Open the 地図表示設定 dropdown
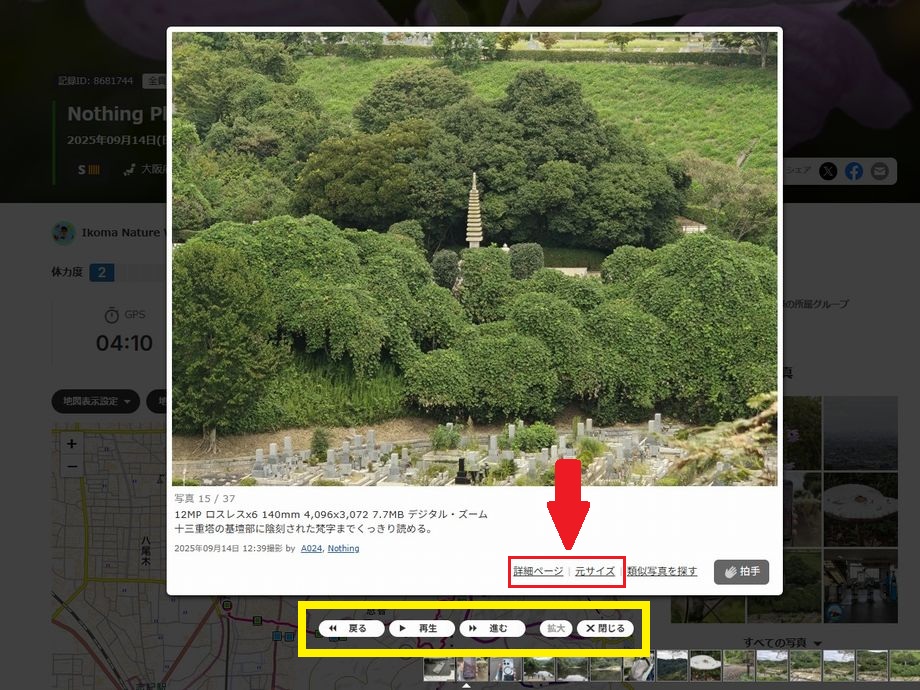This screenshot has height=690, width=920. (x=95, y=401)
